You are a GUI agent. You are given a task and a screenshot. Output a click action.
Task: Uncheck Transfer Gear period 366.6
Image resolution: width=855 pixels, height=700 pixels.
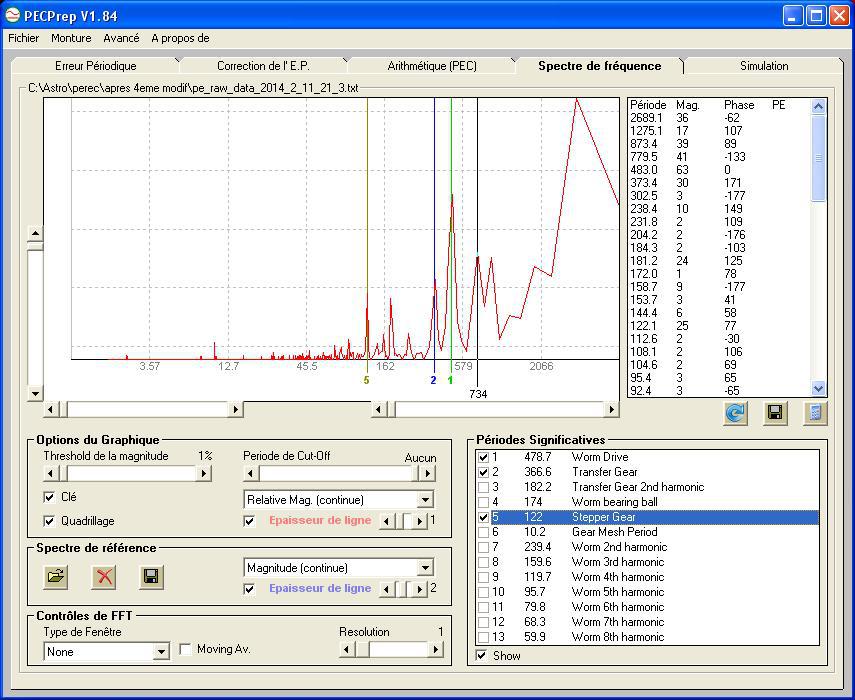483,472
